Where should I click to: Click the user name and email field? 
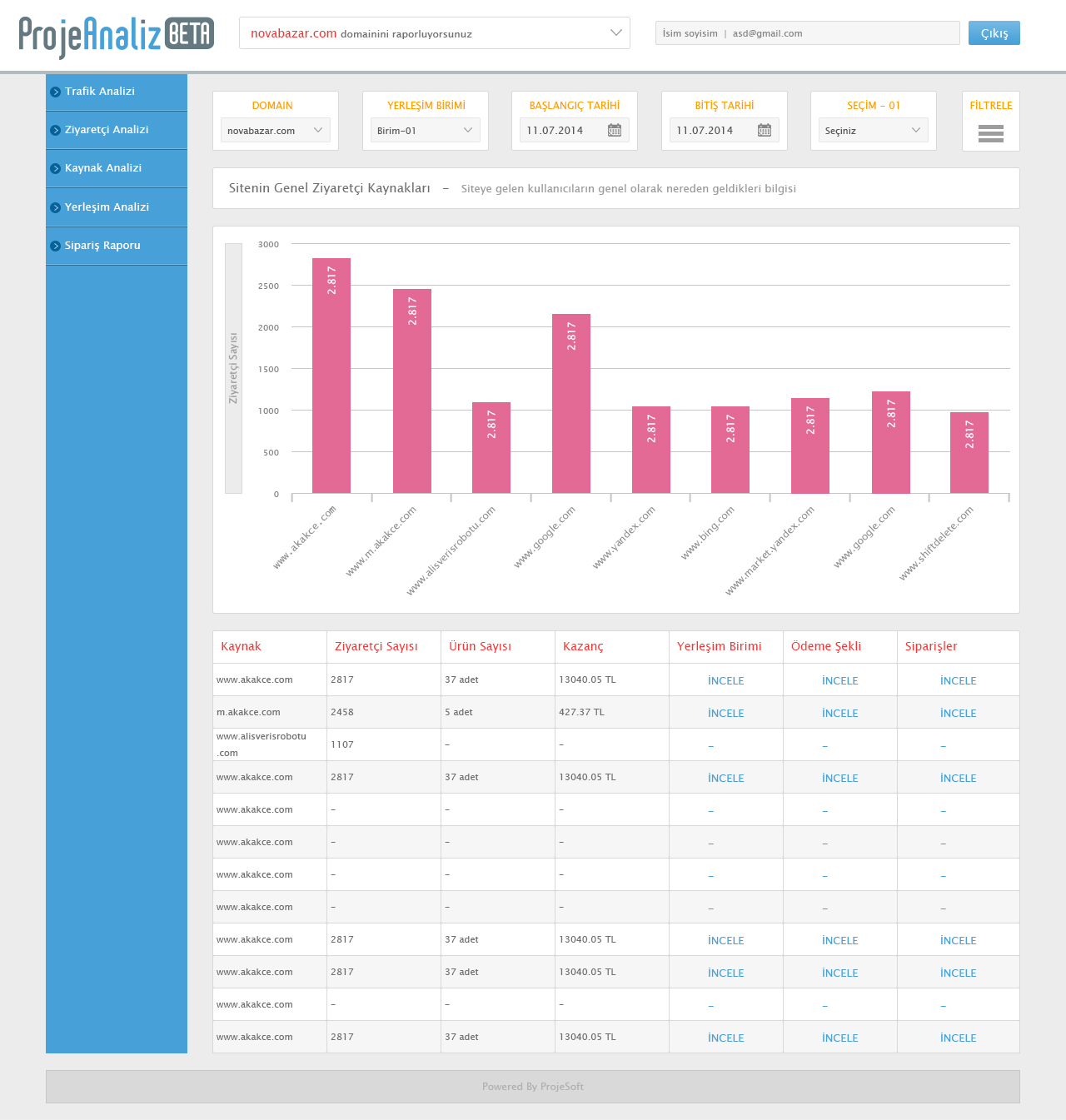807,33
